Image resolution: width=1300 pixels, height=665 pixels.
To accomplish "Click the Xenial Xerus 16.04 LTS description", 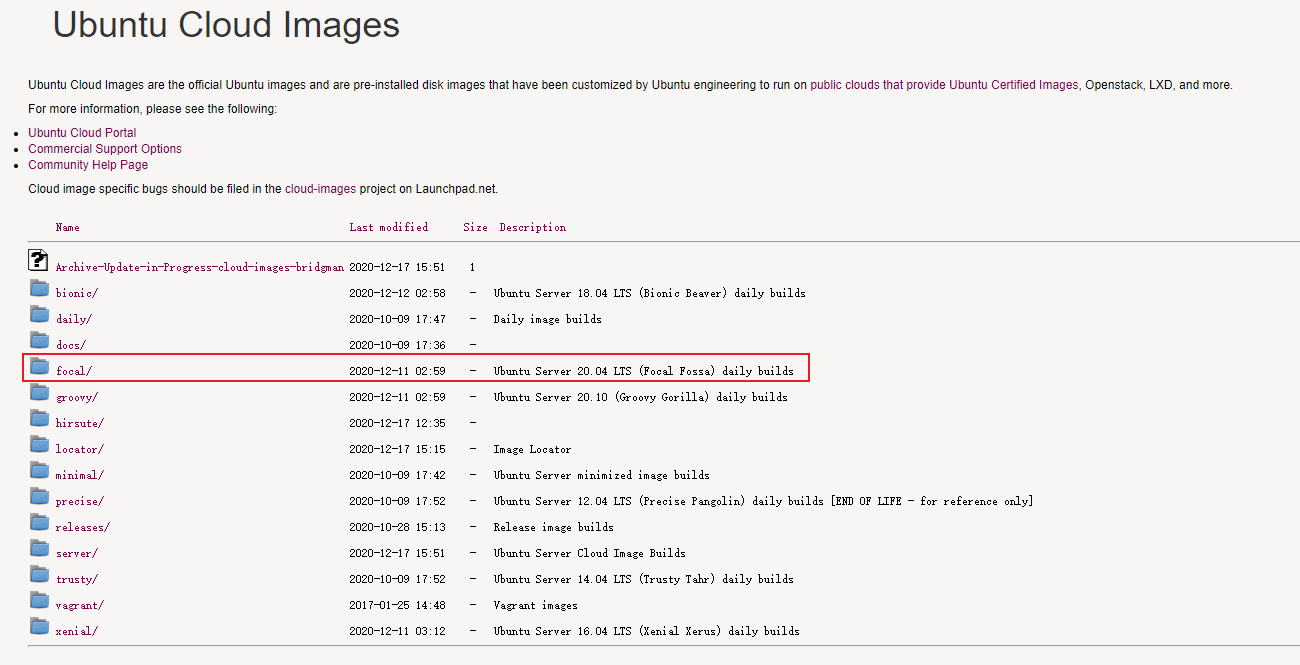I will point(646,631).
